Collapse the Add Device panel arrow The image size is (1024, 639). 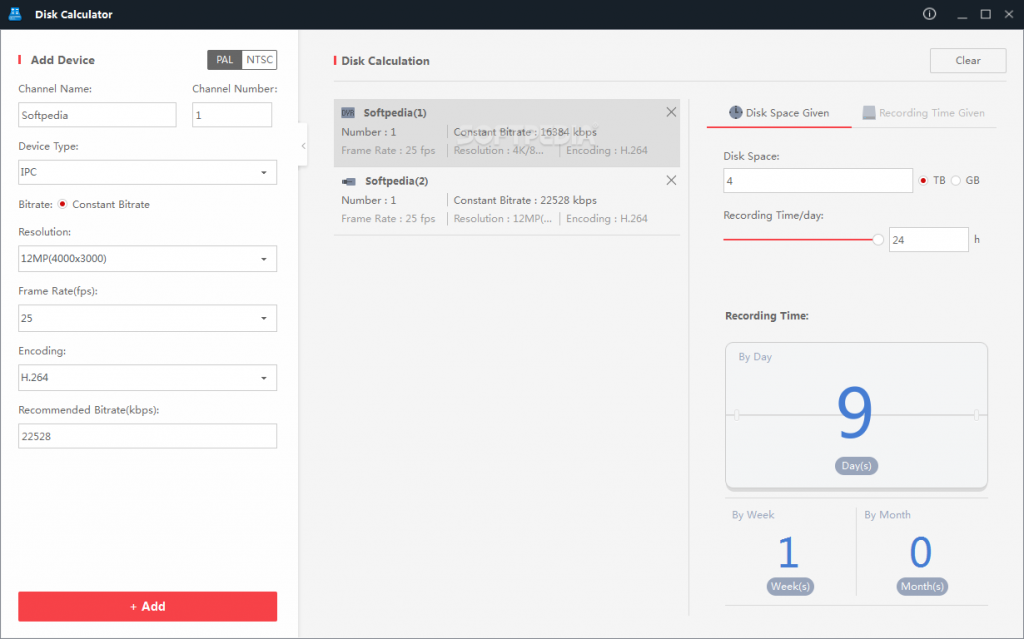tap(303, 146)
